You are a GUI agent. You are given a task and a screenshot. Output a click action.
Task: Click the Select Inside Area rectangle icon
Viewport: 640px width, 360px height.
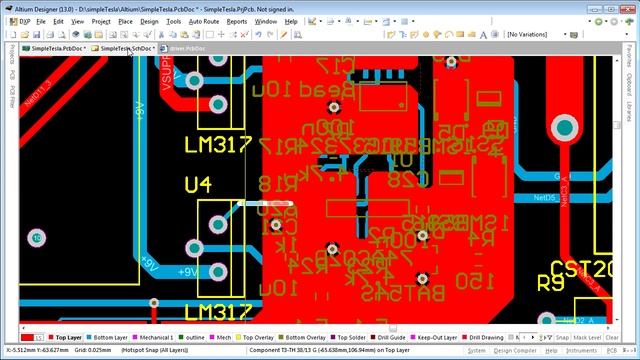pos(210,35)
